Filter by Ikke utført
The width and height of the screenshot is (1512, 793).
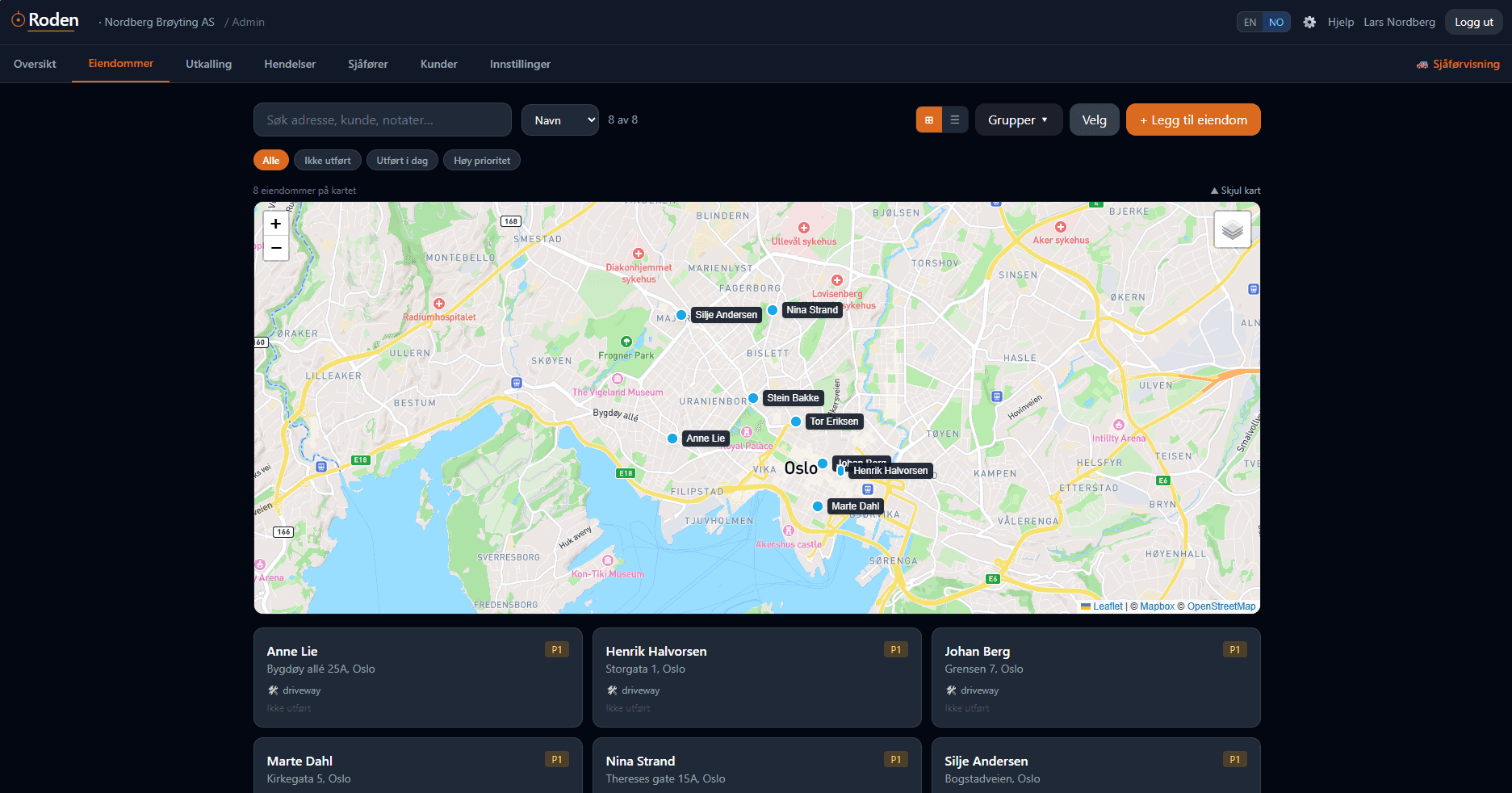tap(328, 161)
